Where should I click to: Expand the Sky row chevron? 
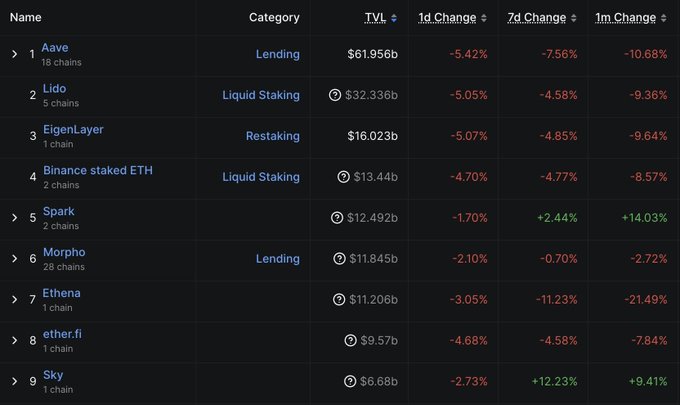15,381
